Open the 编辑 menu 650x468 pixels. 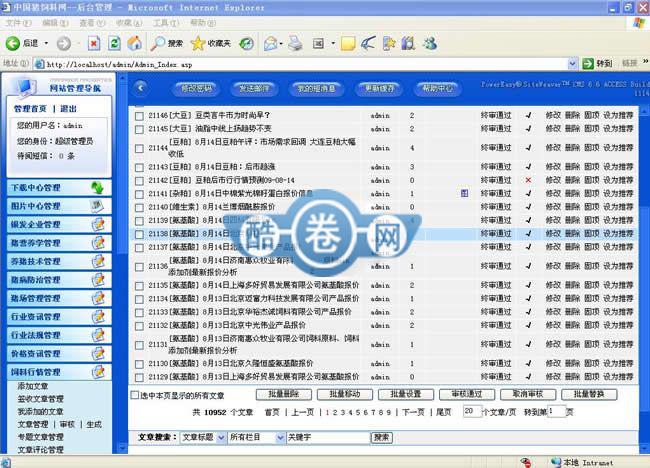(x=55, y=23)
